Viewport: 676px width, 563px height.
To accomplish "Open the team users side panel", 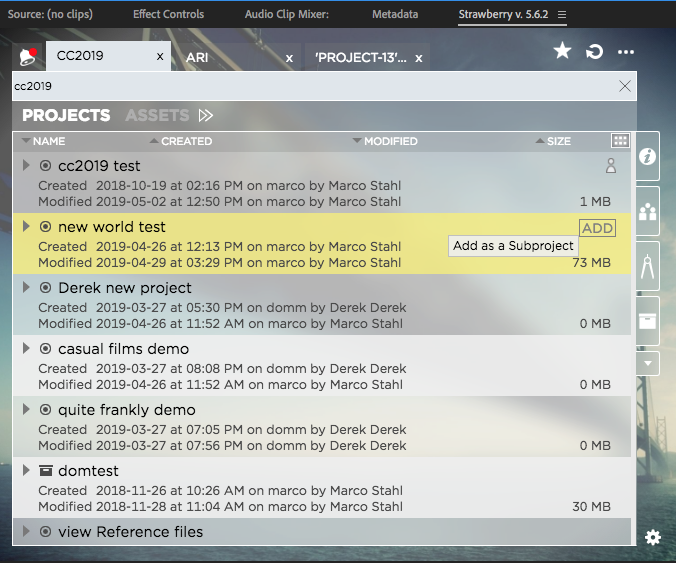I will (647, 211).
